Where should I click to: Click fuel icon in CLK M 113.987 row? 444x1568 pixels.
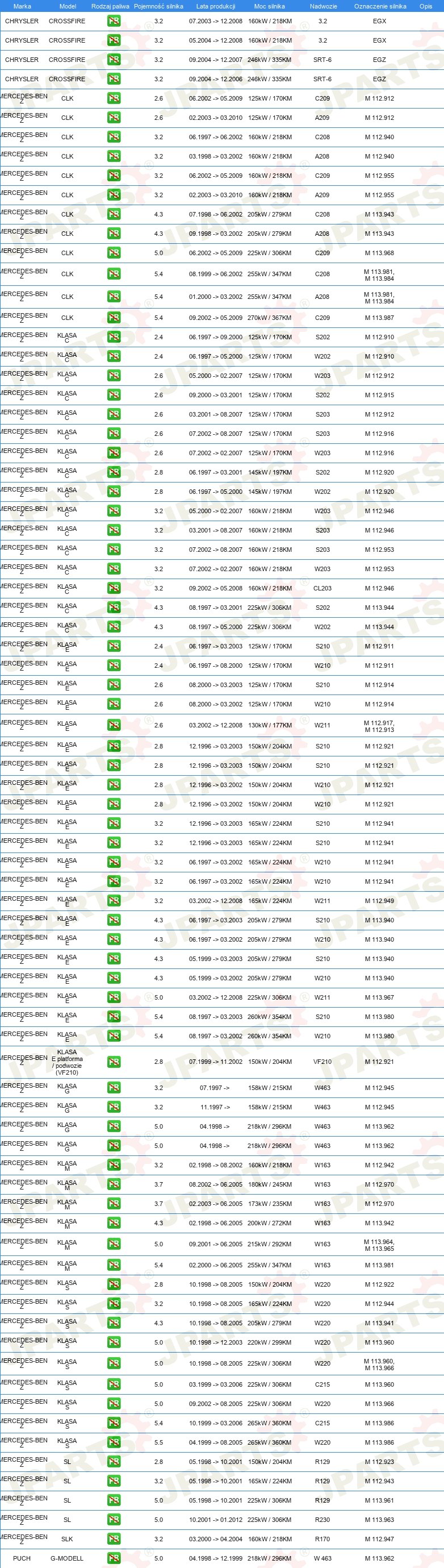[114, 318]
